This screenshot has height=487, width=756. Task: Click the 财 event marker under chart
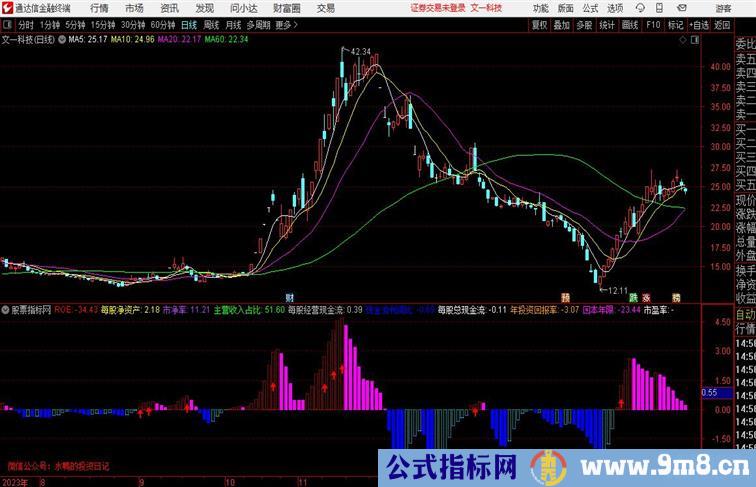[x=289, y=298]
